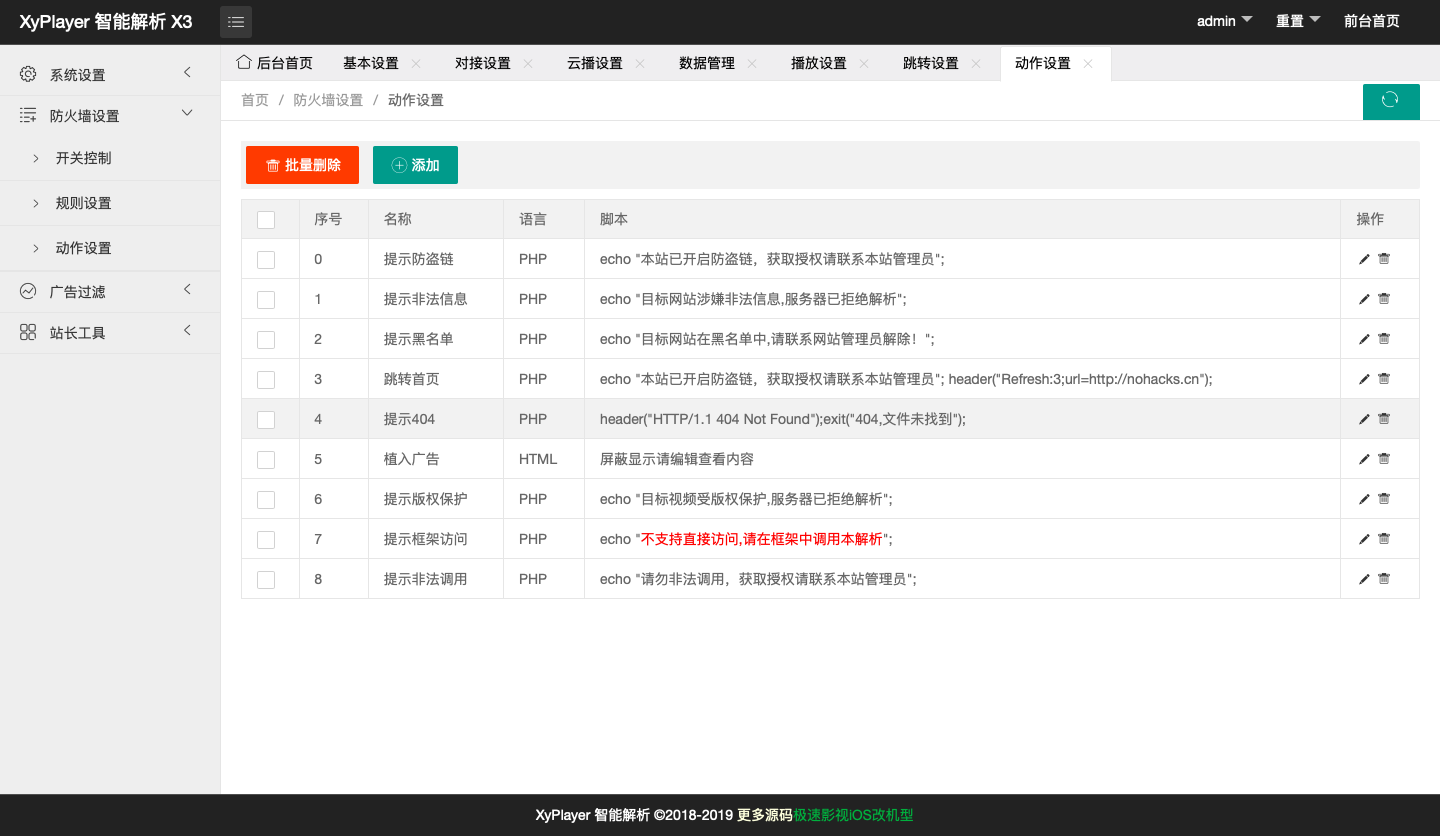This screenshot has height=836, width=1440.
Task: Edit the 植入广告 HTML row
Action: tap(1364, 459)
